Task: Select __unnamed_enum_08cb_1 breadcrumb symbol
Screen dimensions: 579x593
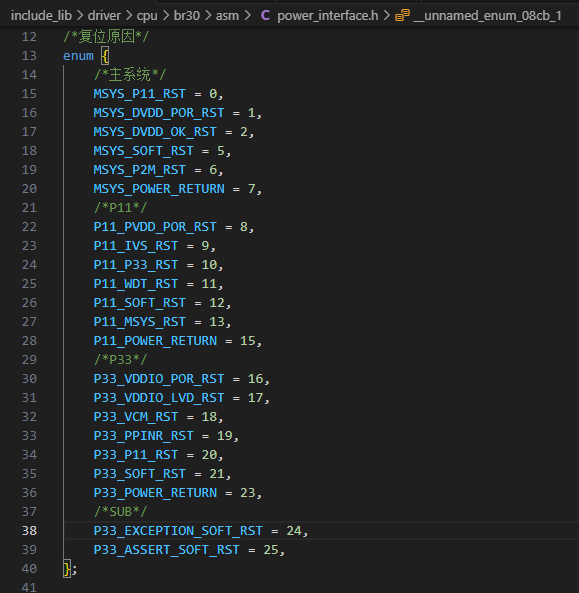Action: click(487, 16)
